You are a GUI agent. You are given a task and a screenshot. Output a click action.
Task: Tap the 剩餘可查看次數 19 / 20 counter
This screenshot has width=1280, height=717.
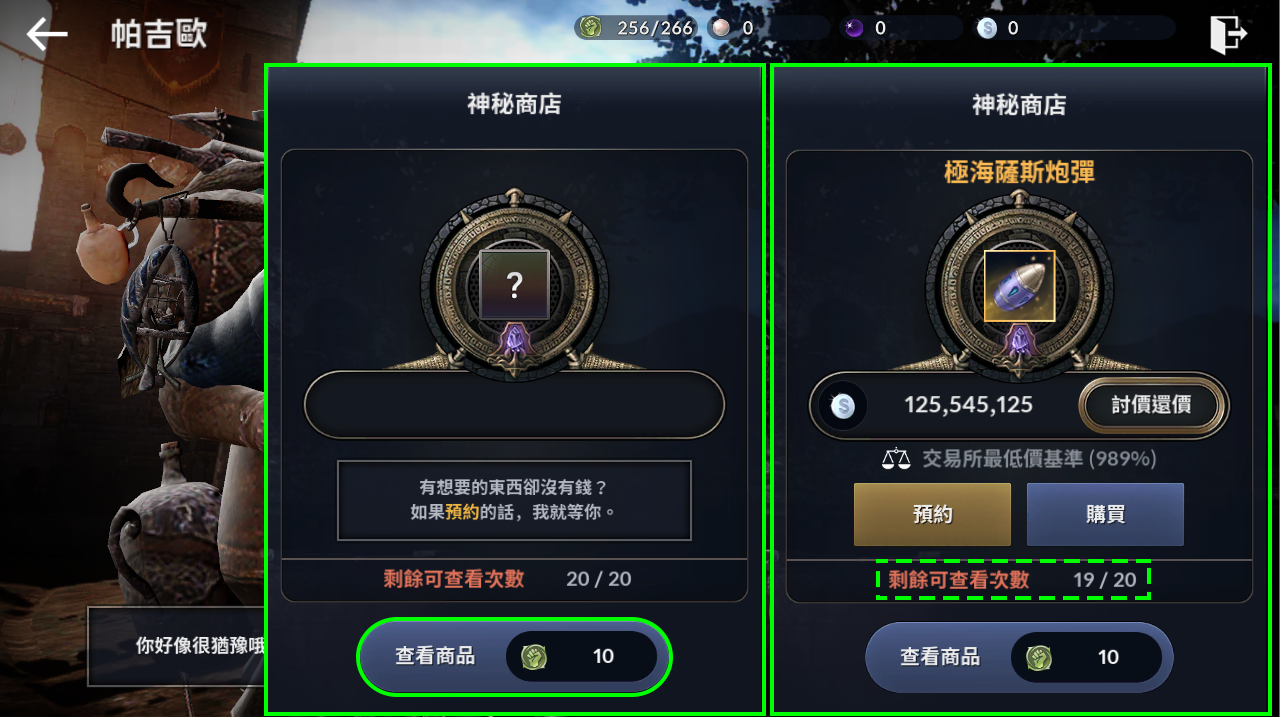tap(1013, 580)
